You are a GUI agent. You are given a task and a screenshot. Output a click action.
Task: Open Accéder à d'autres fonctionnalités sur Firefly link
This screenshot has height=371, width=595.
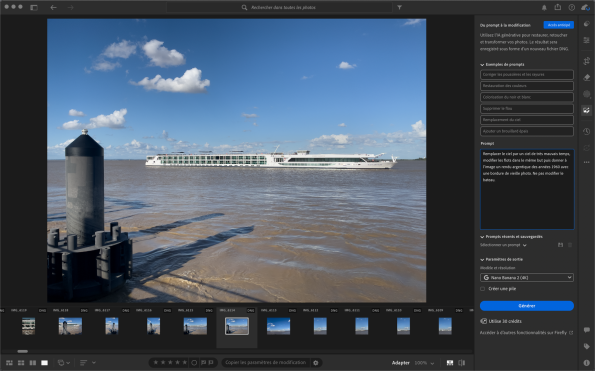526,333
